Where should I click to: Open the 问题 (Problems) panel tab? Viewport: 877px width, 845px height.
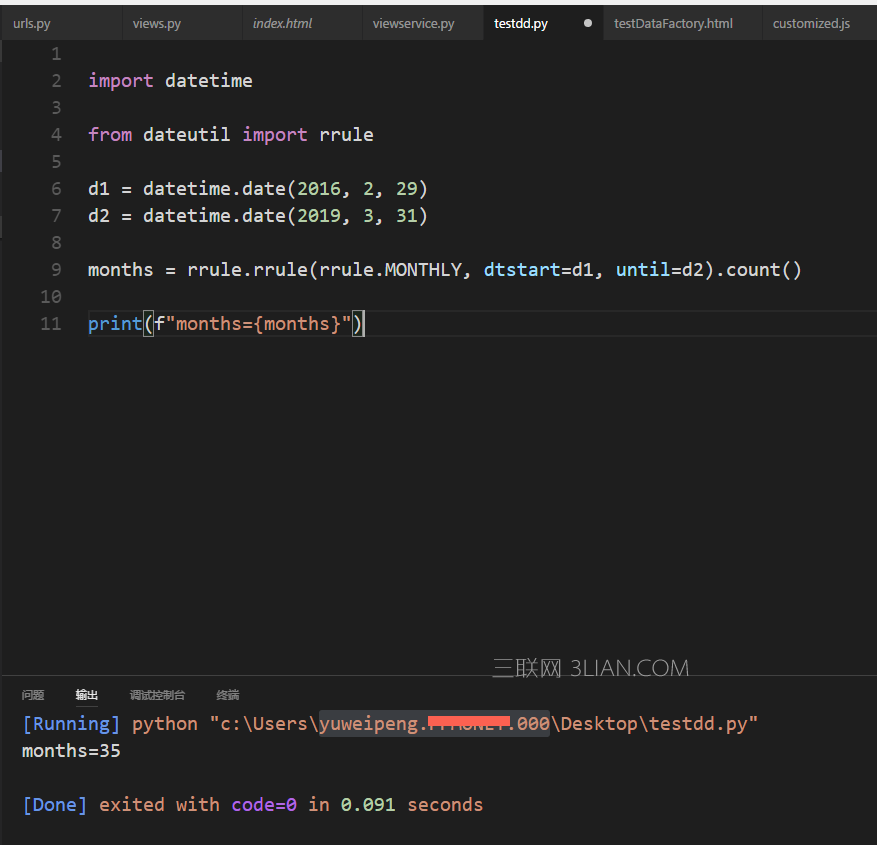coord(33,694)
